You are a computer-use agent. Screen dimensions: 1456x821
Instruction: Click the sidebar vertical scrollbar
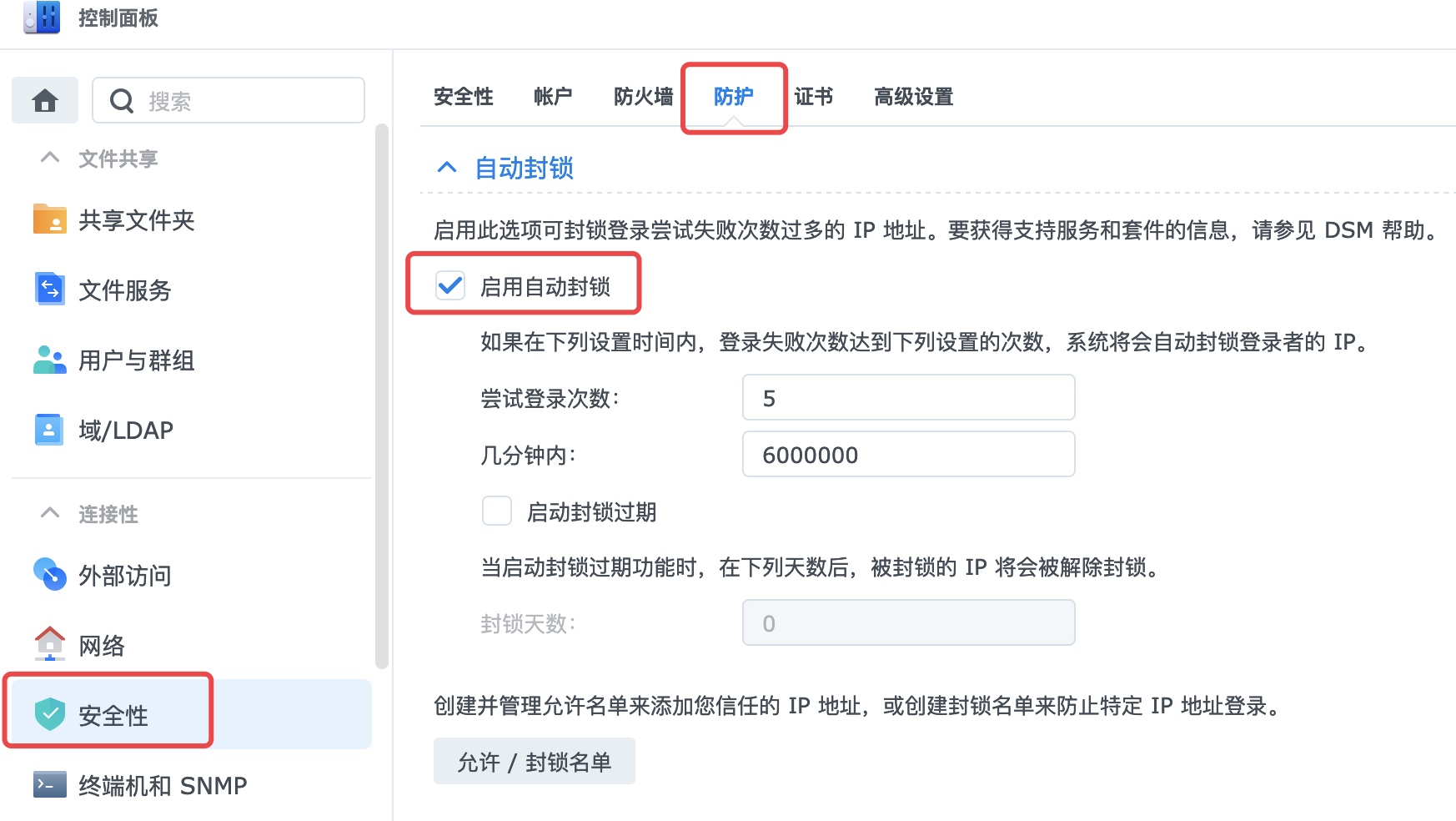pos(382,396)
